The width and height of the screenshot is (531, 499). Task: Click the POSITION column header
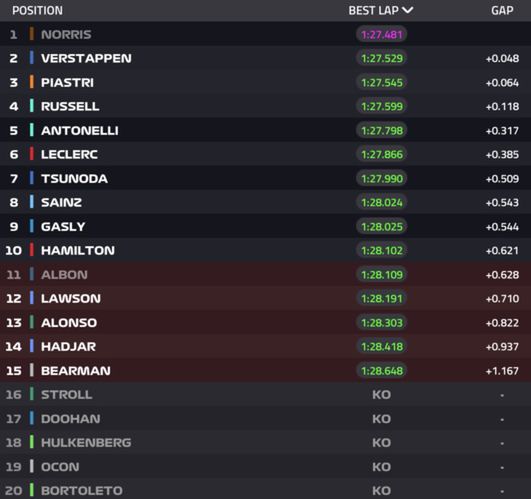click(37, 10)
